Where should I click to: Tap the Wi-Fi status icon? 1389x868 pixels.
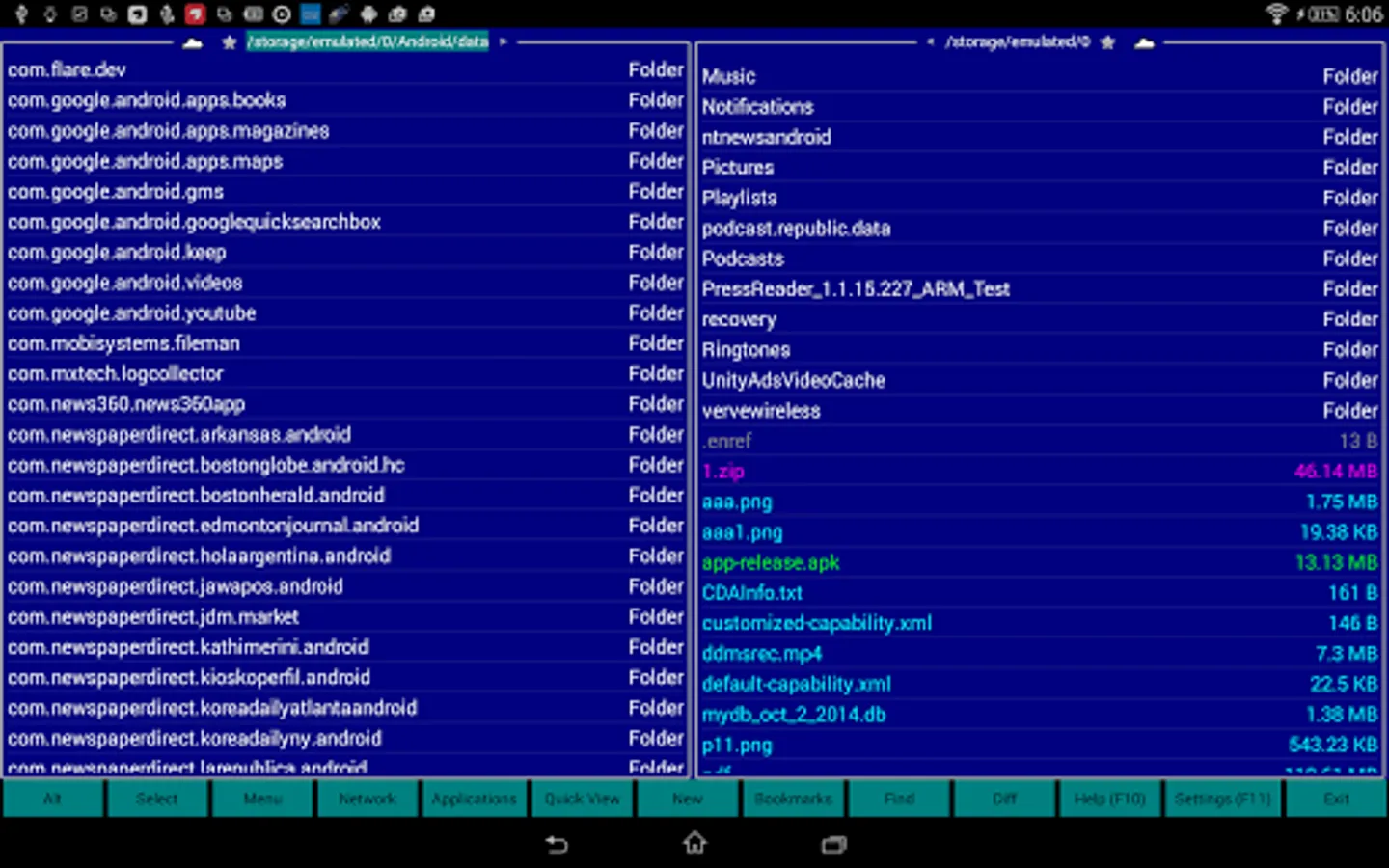[x=1276, y=14]
